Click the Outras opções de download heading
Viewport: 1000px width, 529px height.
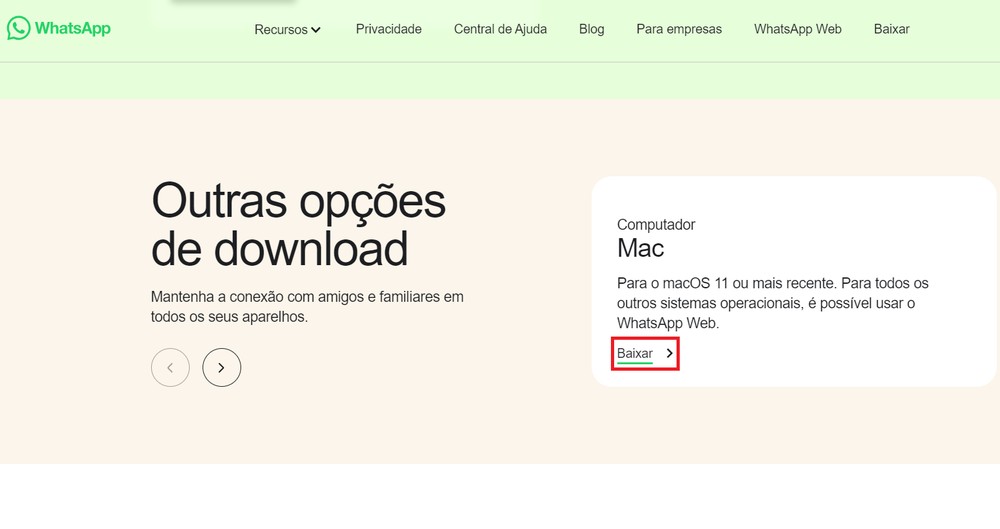click(x=298, y=224)
